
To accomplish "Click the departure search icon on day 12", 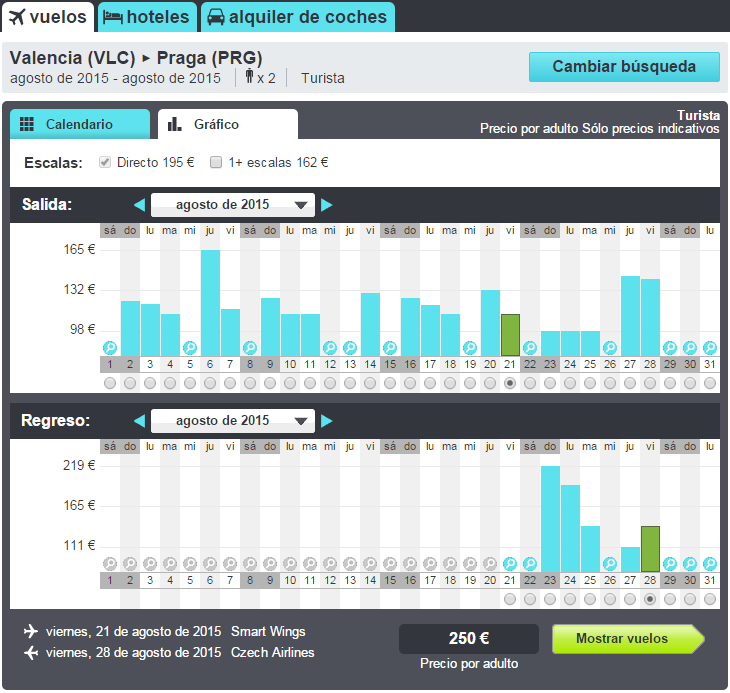I will coord(330,348).
